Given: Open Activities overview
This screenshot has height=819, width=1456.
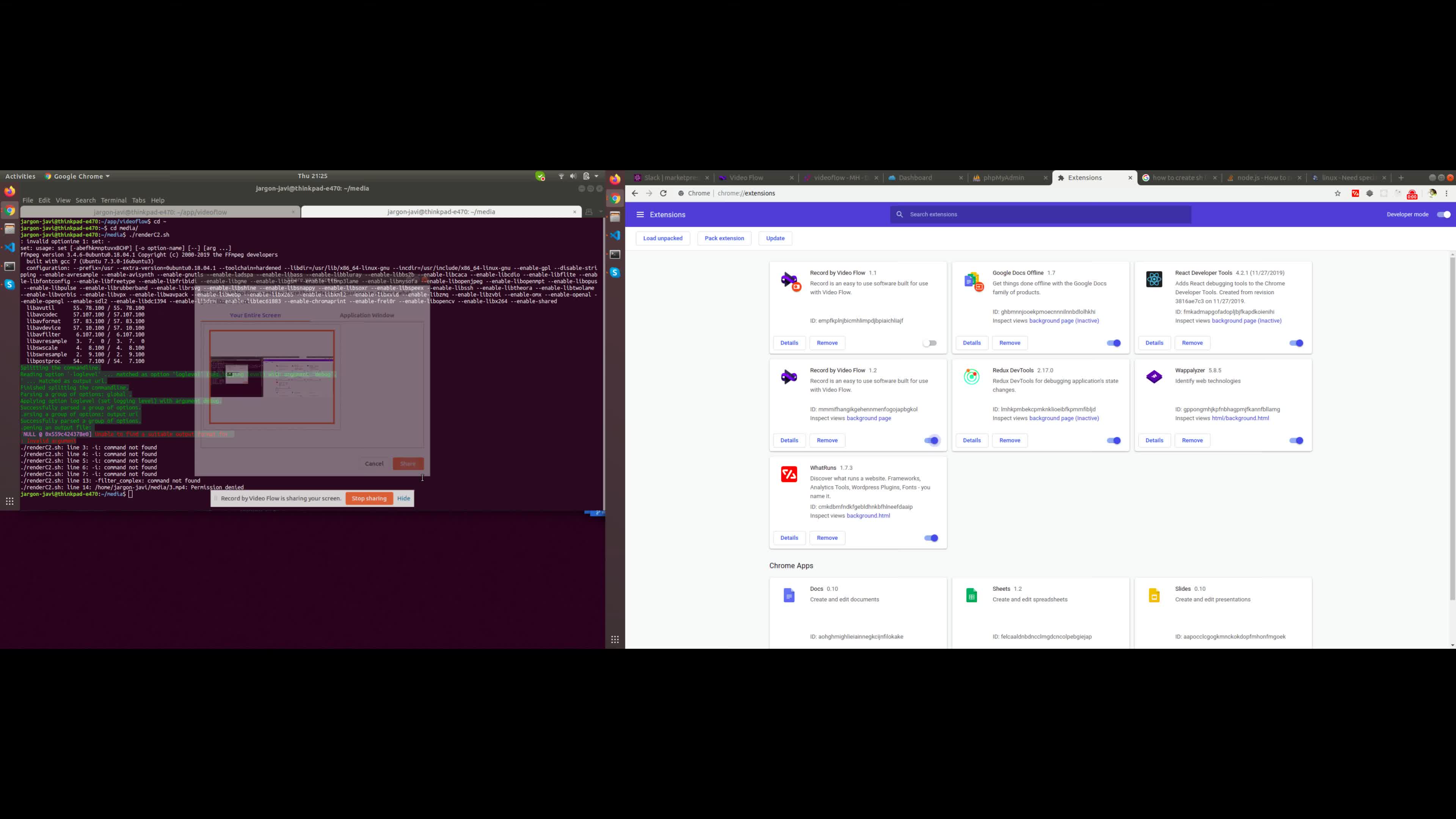Looking at the screenshot, I should click(x=20, y=176).
